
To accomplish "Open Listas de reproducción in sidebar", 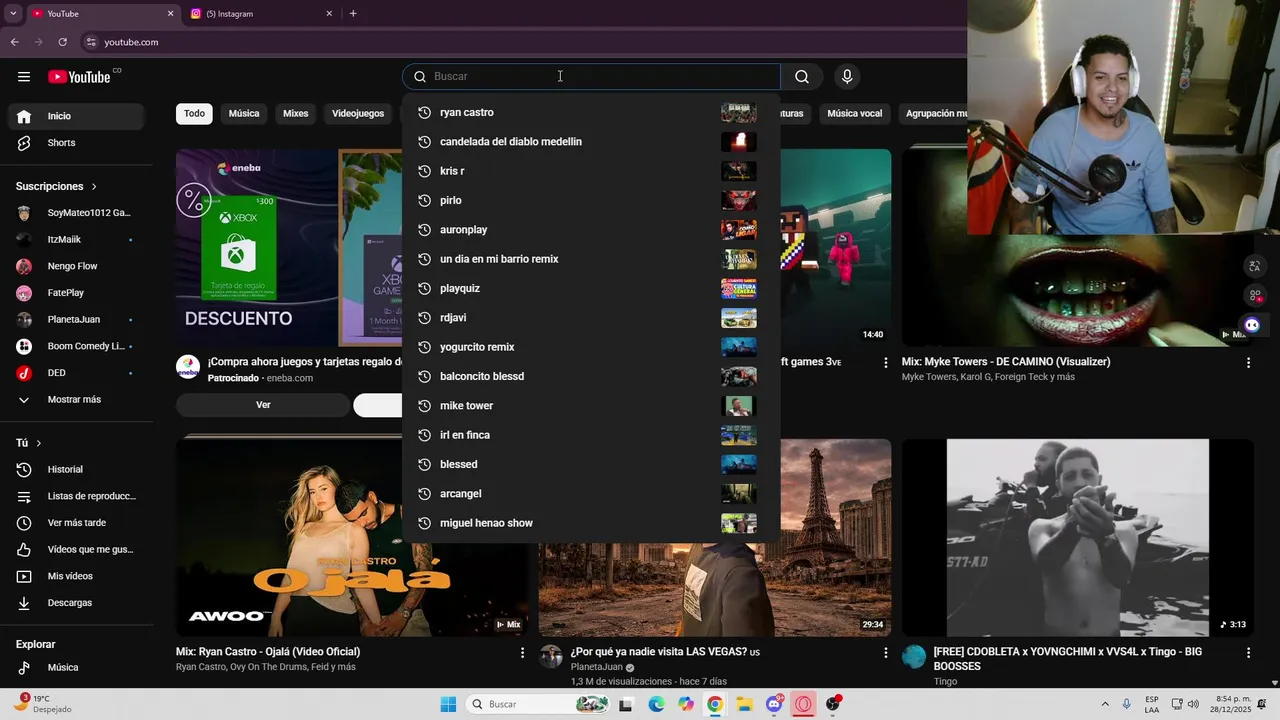I will [x=76, y=496].
